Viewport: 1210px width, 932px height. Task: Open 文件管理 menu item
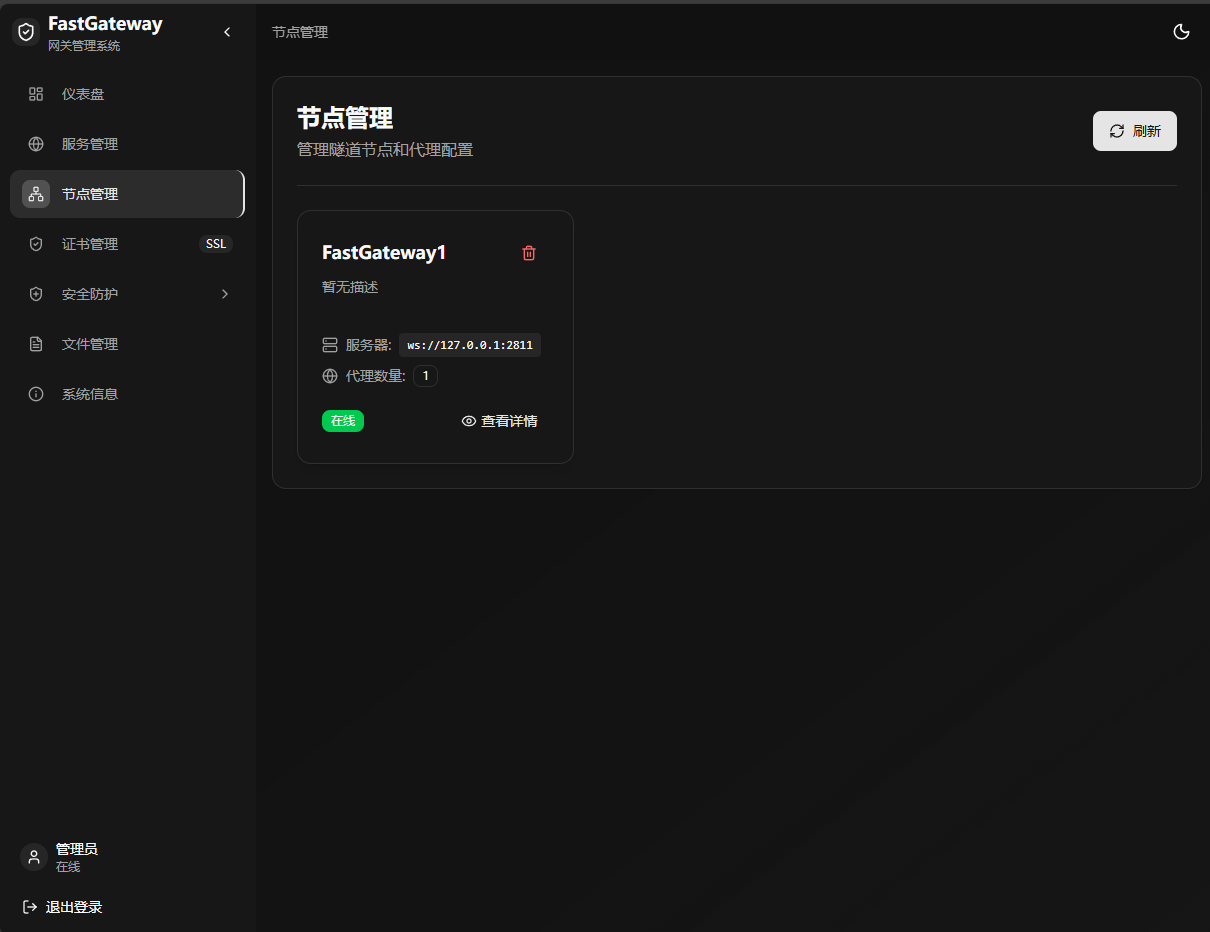pyautogui.click(x=127, y=344)
